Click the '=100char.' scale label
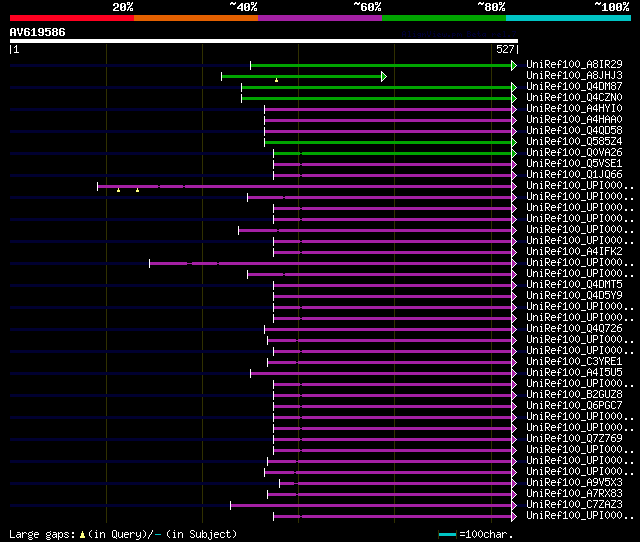 (x=486, y=534)
